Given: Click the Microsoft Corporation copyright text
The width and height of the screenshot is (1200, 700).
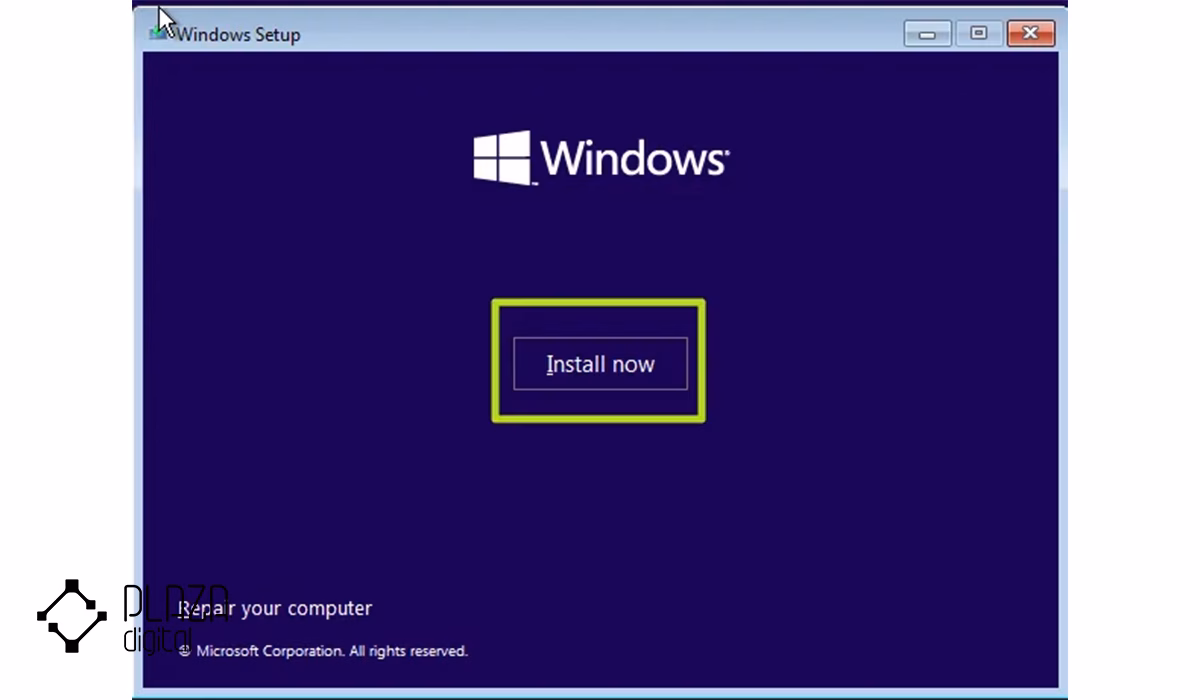Looking at the screenshot, I should point(323,651).
